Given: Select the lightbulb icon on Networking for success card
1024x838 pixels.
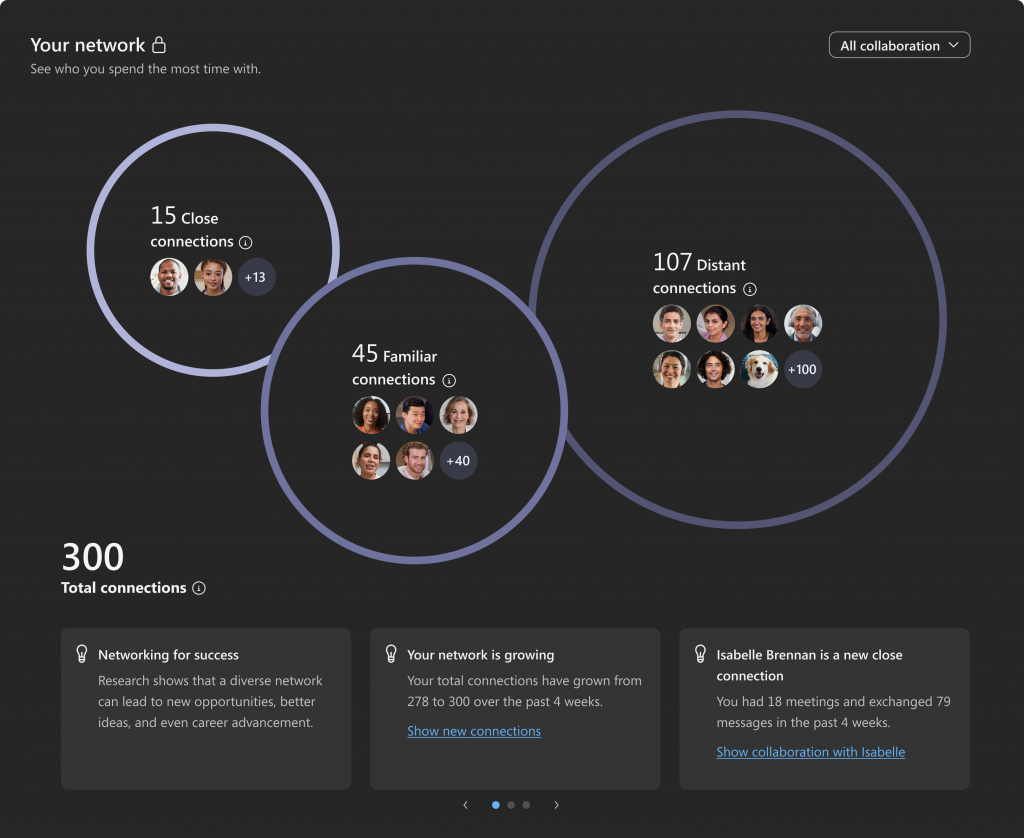Looking at the screenshot, I should pos(84,655).
